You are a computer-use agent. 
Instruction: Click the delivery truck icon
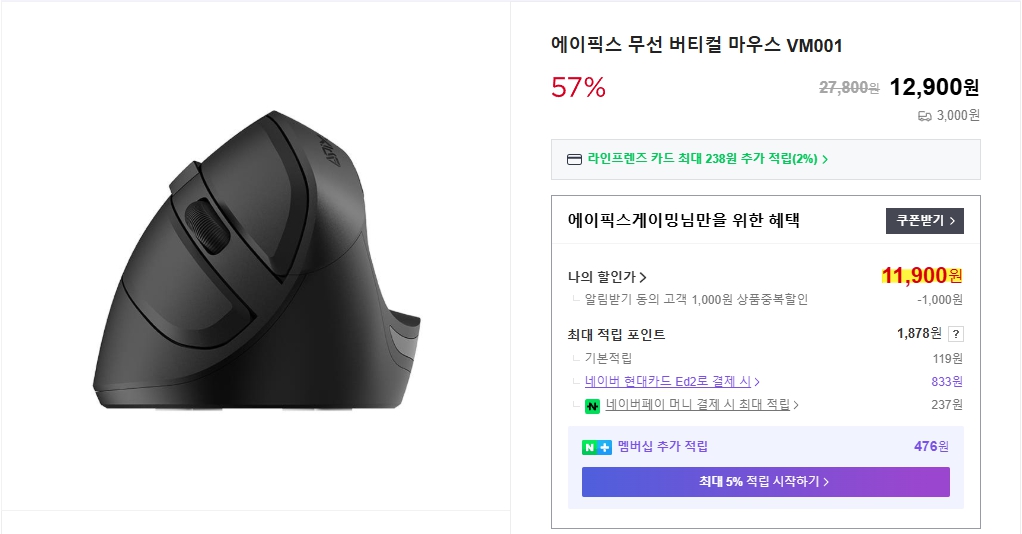coord(924,116)
